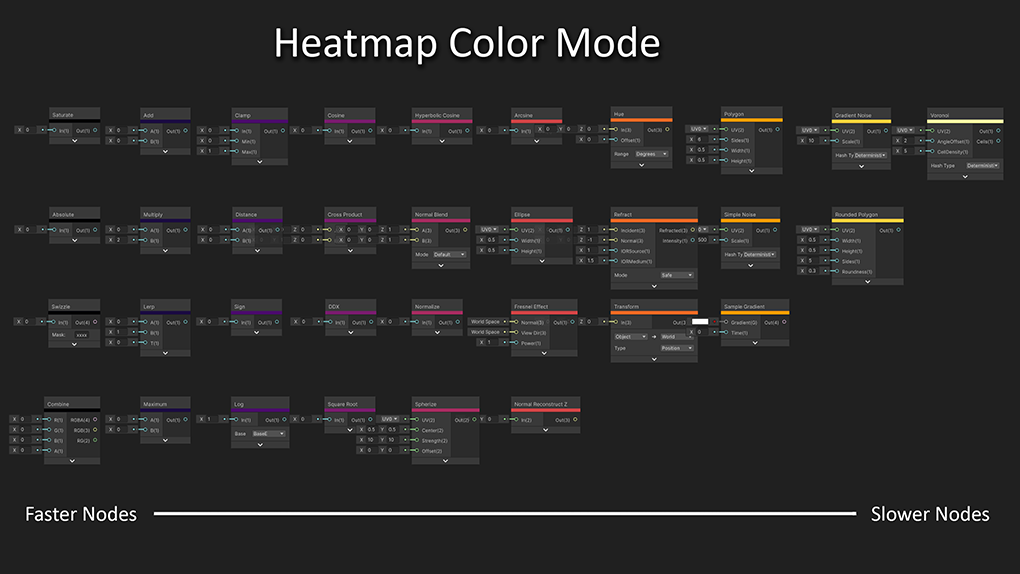Open the Base dropdown on the Log node
This screenshot has height=574, width=1020.
coord(268,434)
